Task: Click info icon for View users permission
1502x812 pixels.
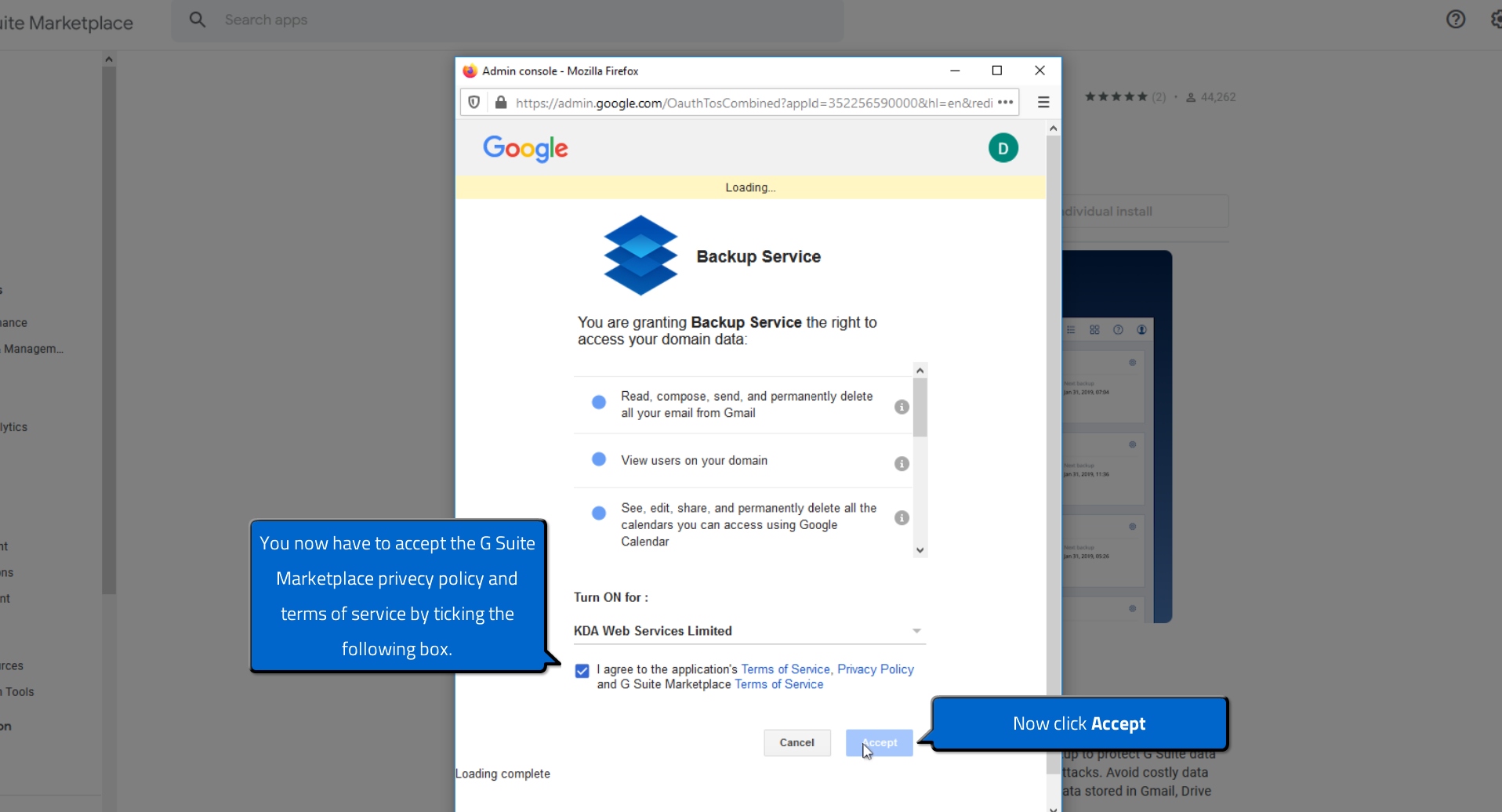Action: pos(902,464)
